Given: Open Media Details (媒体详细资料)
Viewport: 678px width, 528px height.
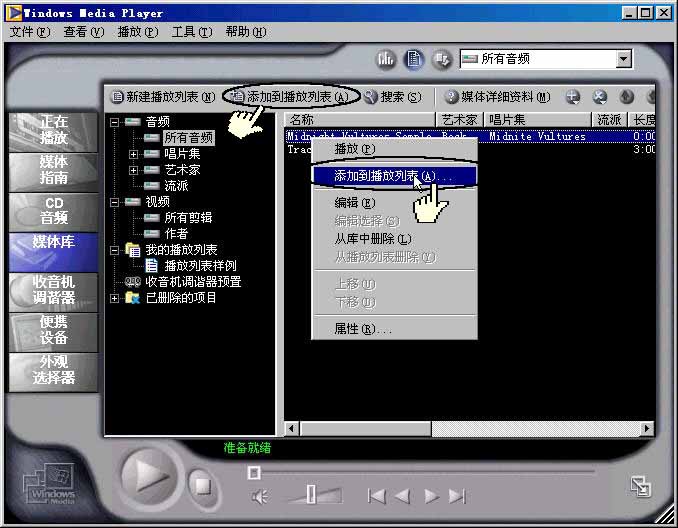Looking at the screenshot, I should (498, 96).
